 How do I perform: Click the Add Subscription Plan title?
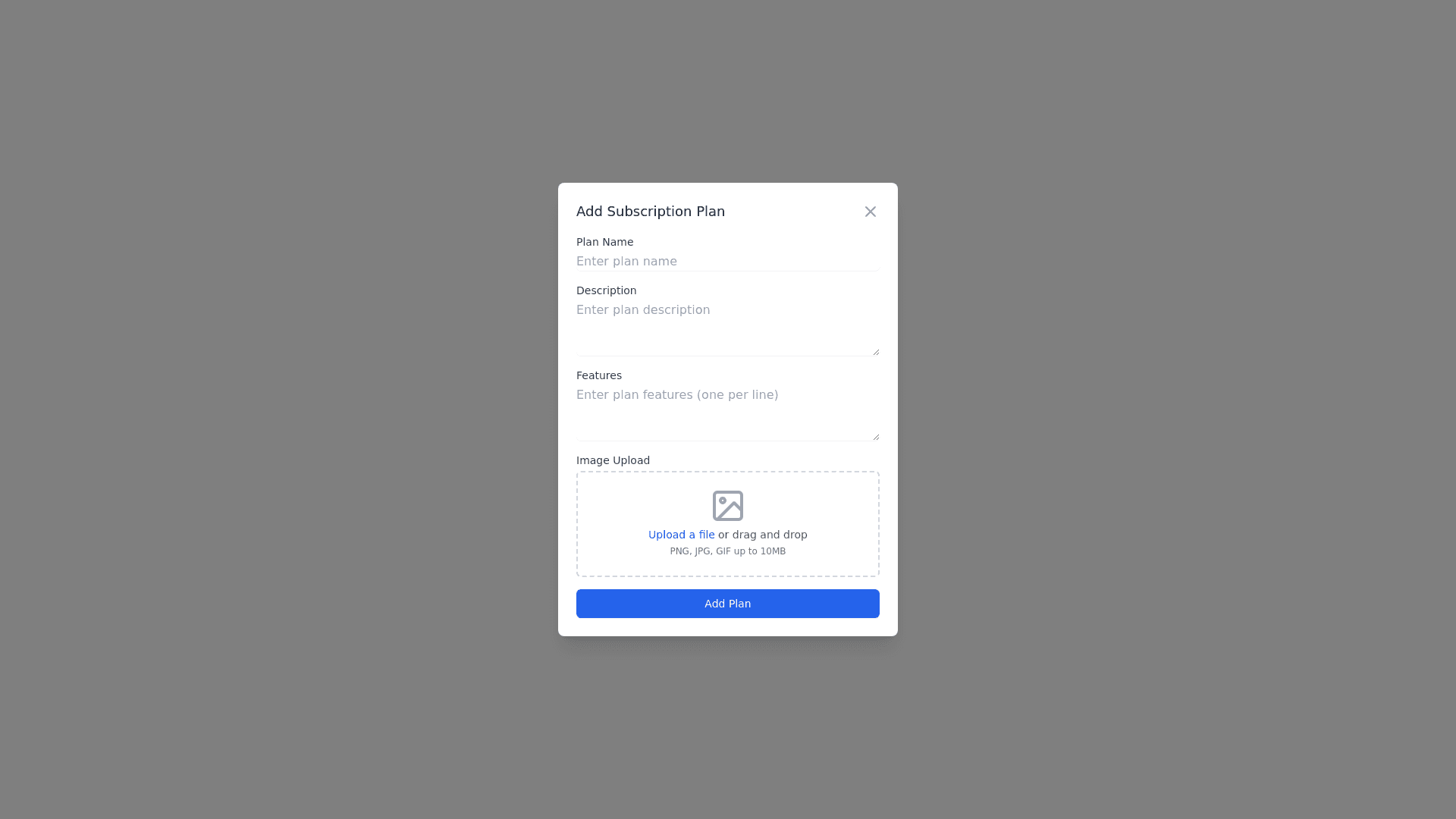650,212
